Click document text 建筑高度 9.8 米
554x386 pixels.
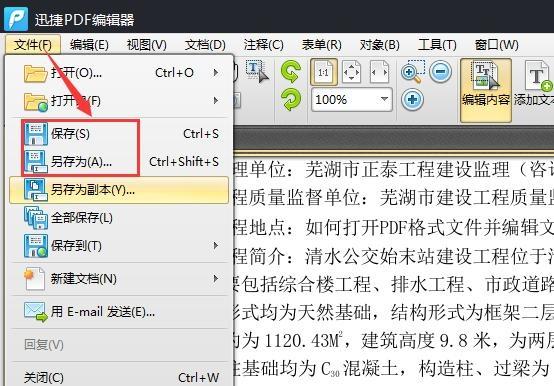pyautogui.click(x=425, y=340)
